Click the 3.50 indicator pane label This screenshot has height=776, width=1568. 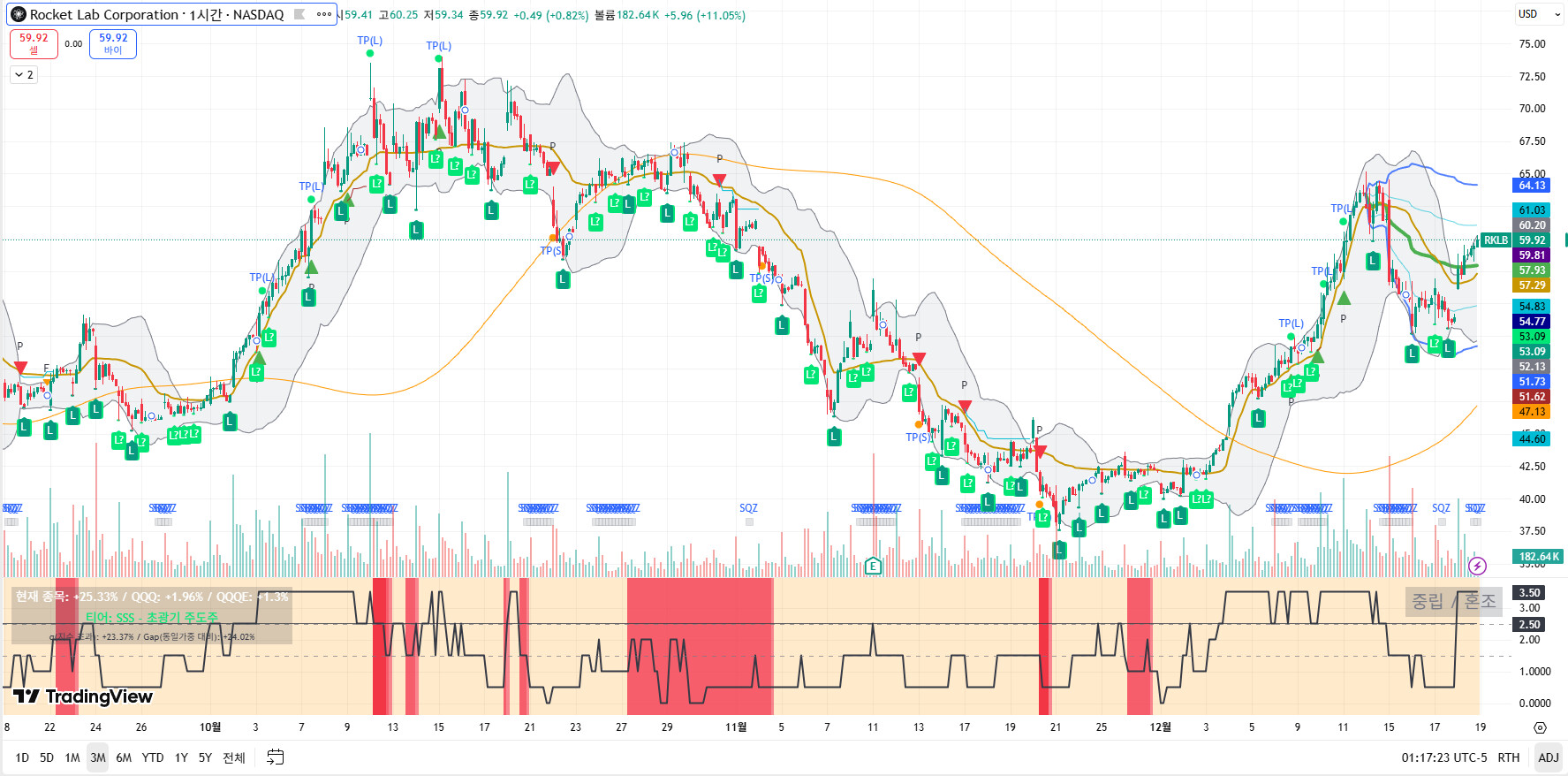(x=1529, y=593)
